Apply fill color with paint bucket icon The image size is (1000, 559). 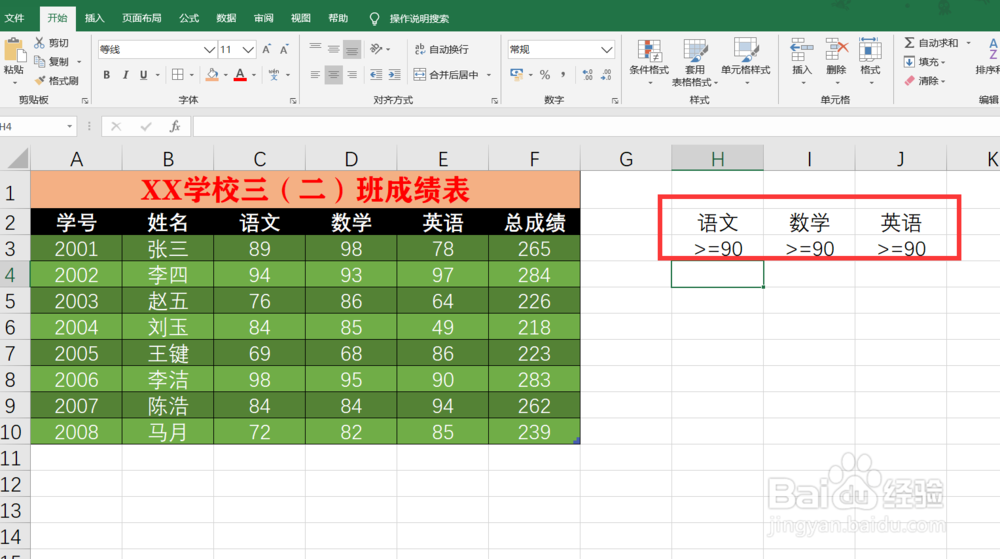pyautogui.click(x=212, y=75)
